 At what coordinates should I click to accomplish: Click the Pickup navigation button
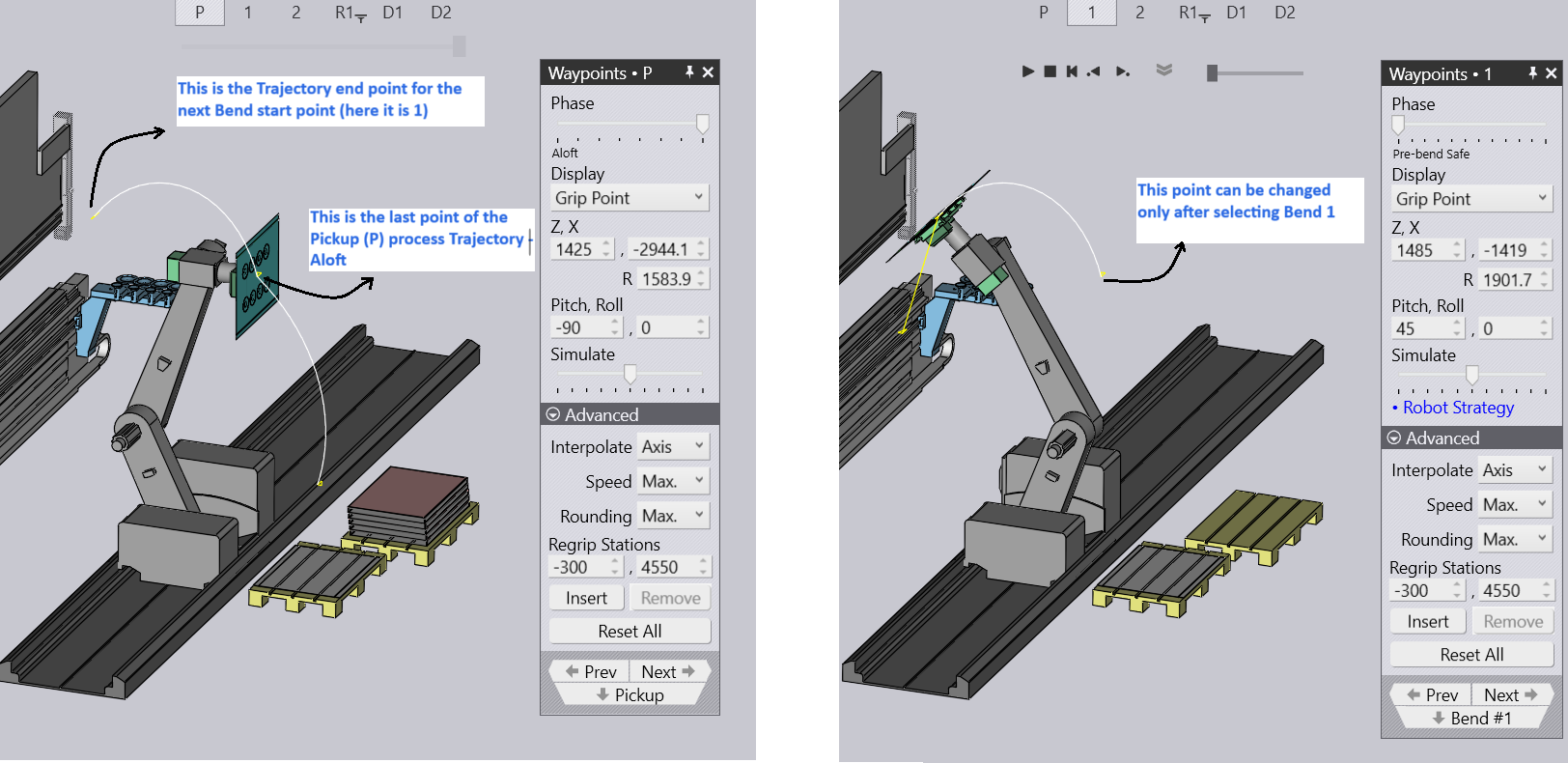point(630,694)
